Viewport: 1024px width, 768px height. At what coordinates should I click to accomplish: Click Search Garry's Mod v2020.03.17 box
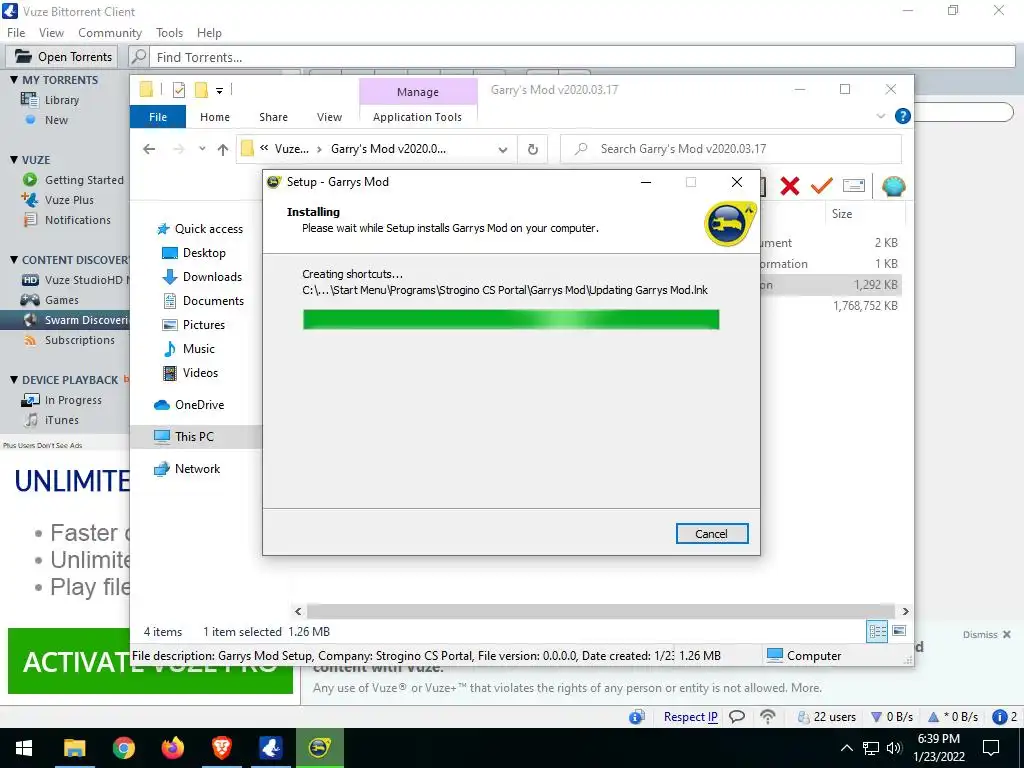click(731, 149)
